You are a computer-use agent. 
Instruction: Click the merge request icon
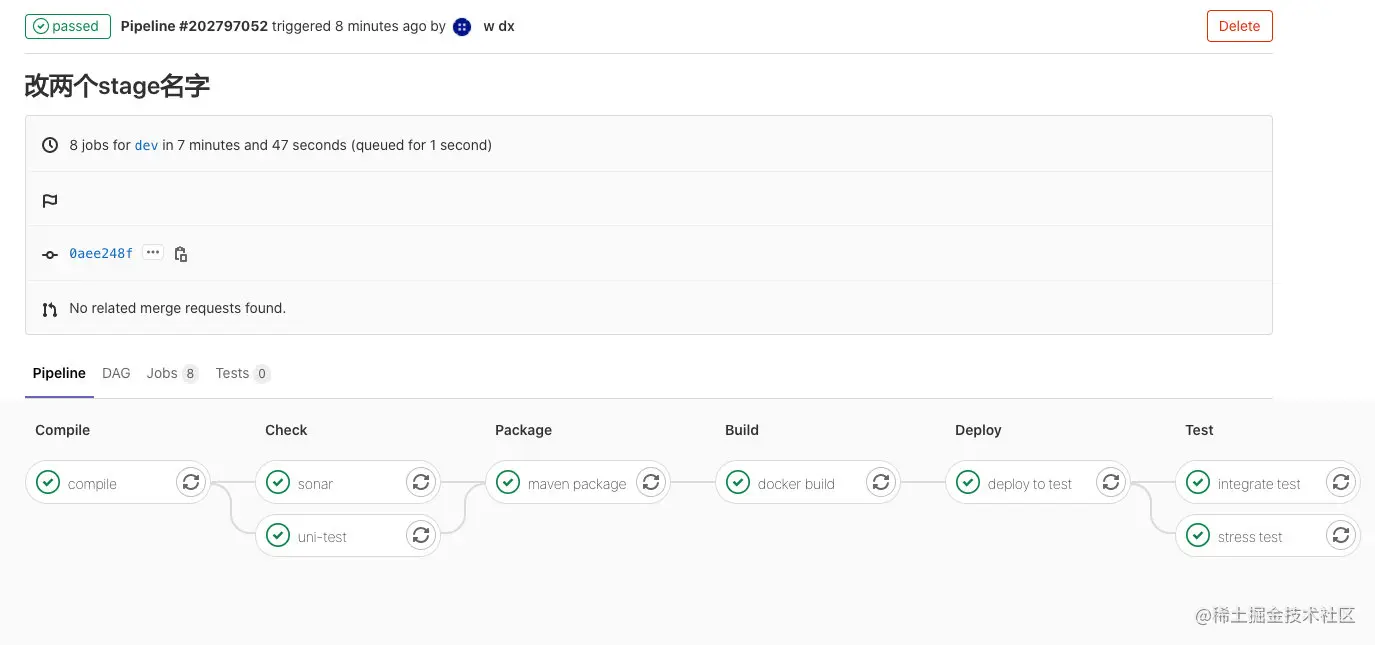coord(50,309)
